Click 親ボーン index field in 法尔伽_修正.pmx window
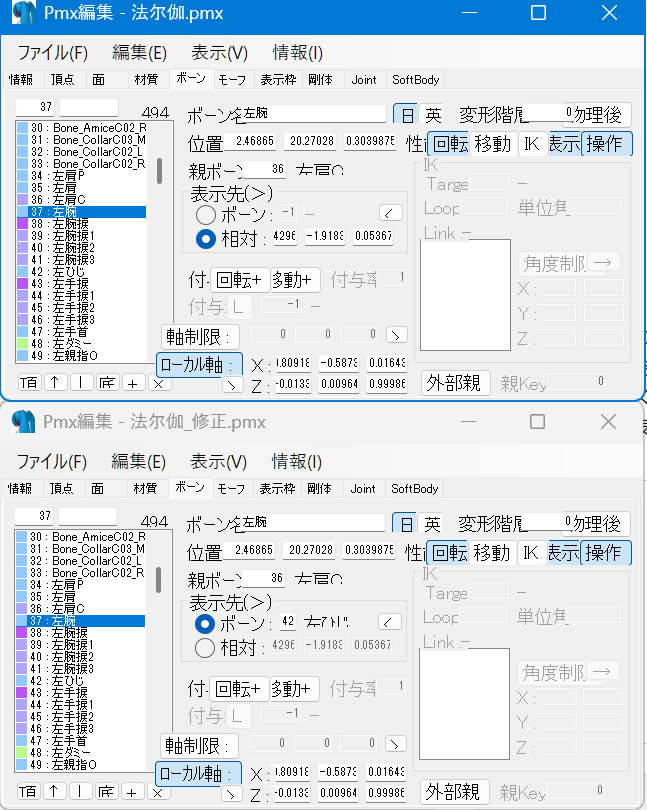 [x=264, y=578]
